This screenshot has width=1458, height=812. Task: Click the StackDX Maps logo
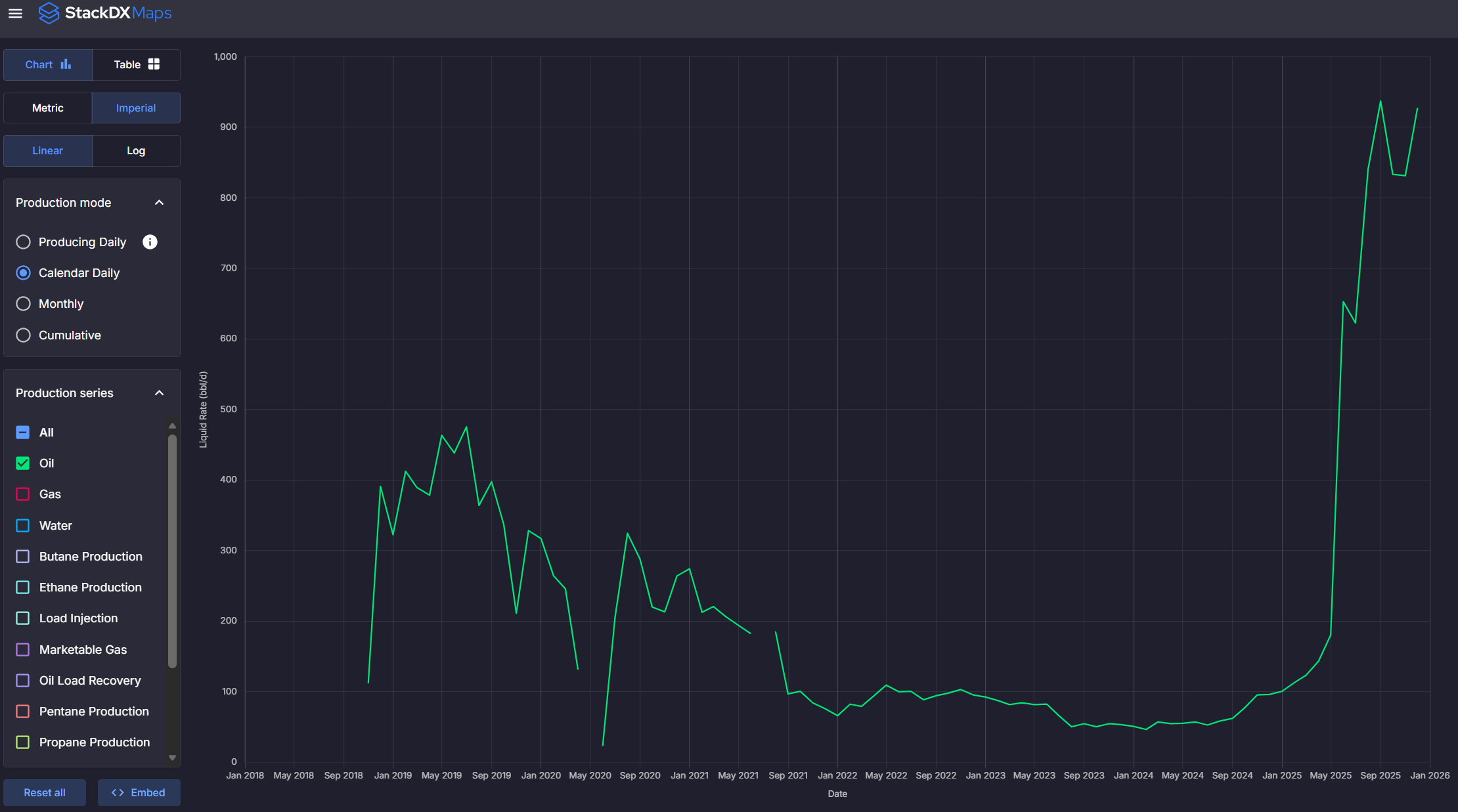click(105, 13)
